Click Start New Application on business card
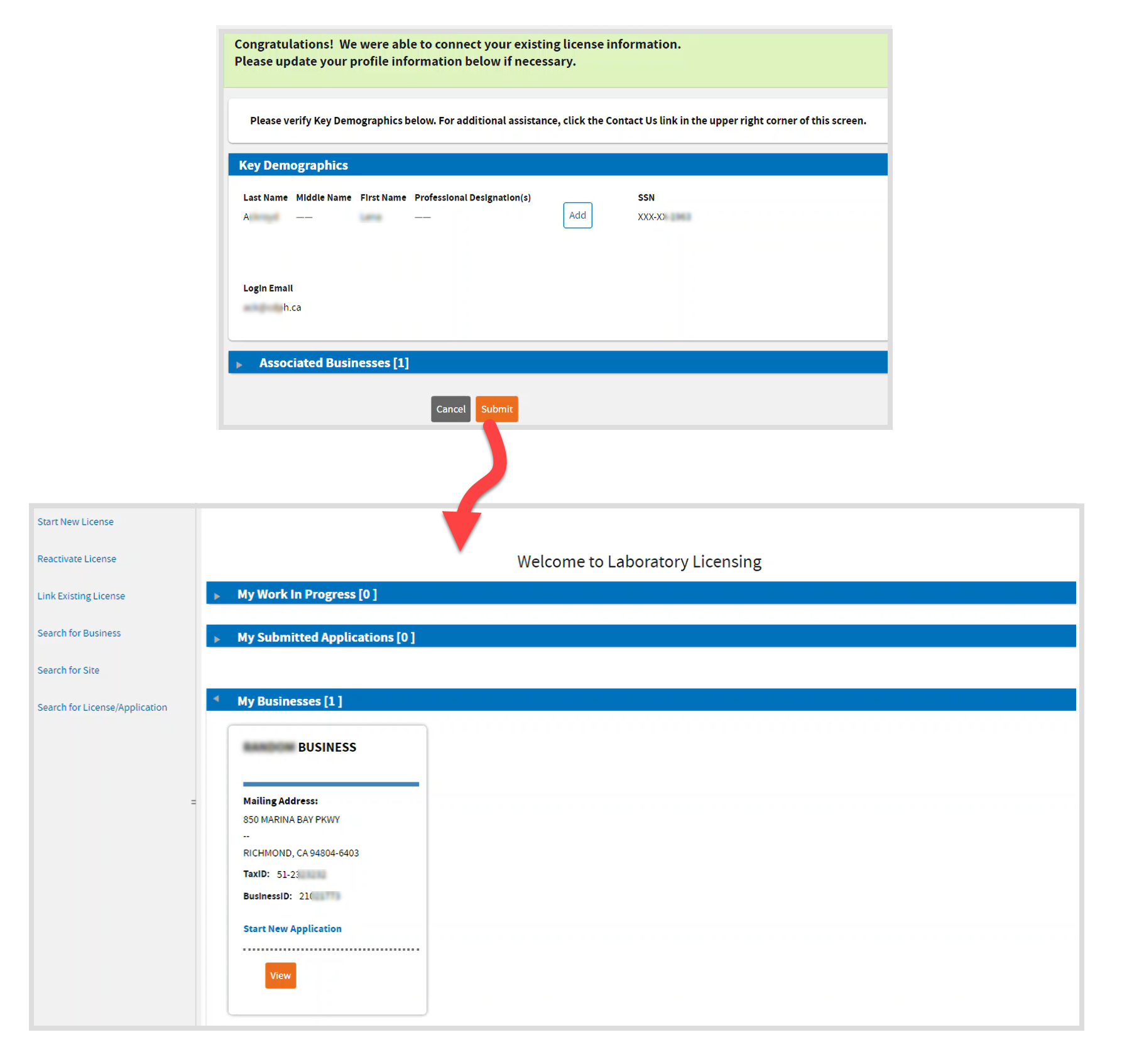1122x1064 pixels. coord(292,928)
